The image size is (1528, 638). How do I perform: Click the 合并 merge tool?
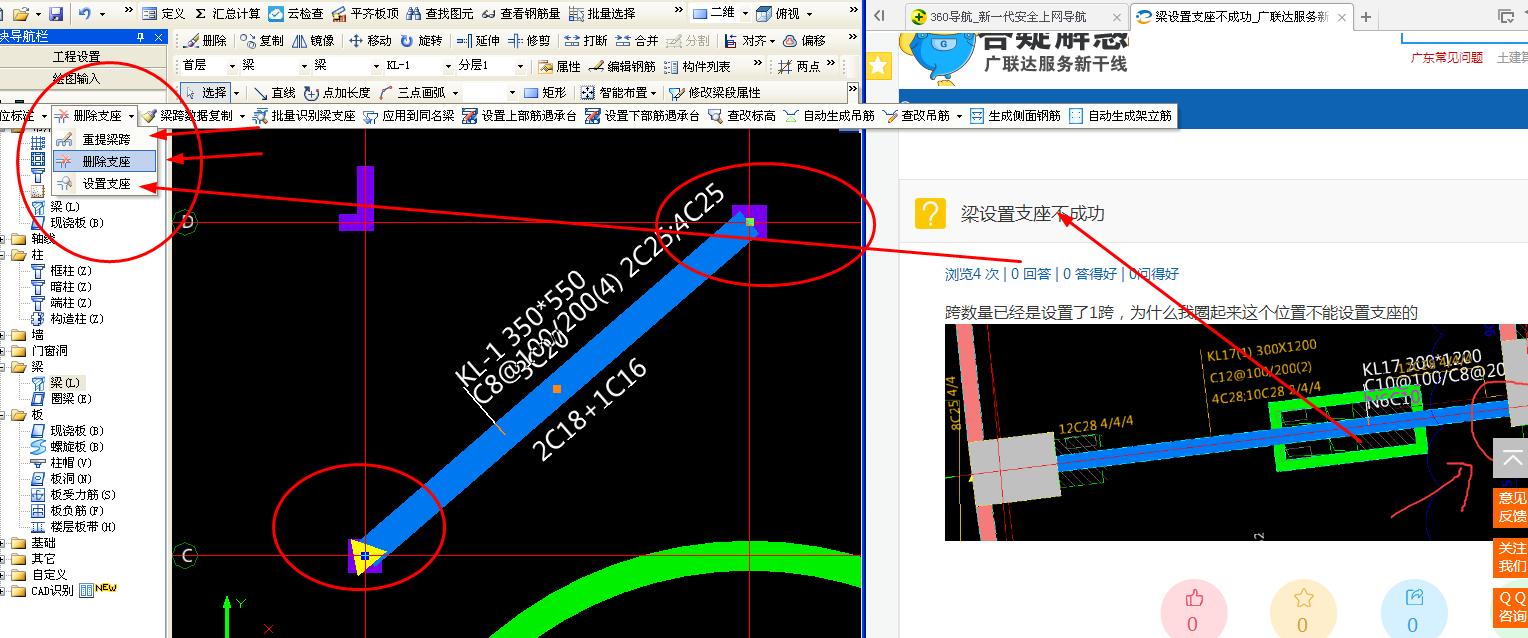[636, 41]
